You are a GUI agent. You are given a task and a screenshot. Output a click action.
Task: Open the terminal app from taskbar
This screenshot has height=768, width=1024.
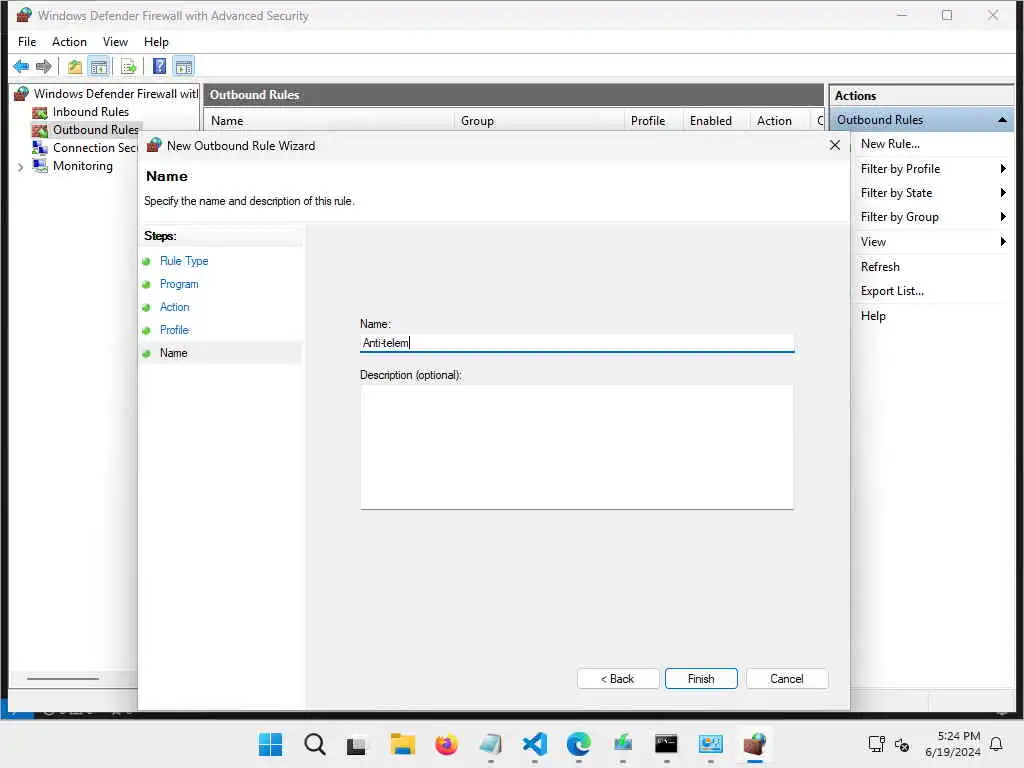click(x=666, y=744)
